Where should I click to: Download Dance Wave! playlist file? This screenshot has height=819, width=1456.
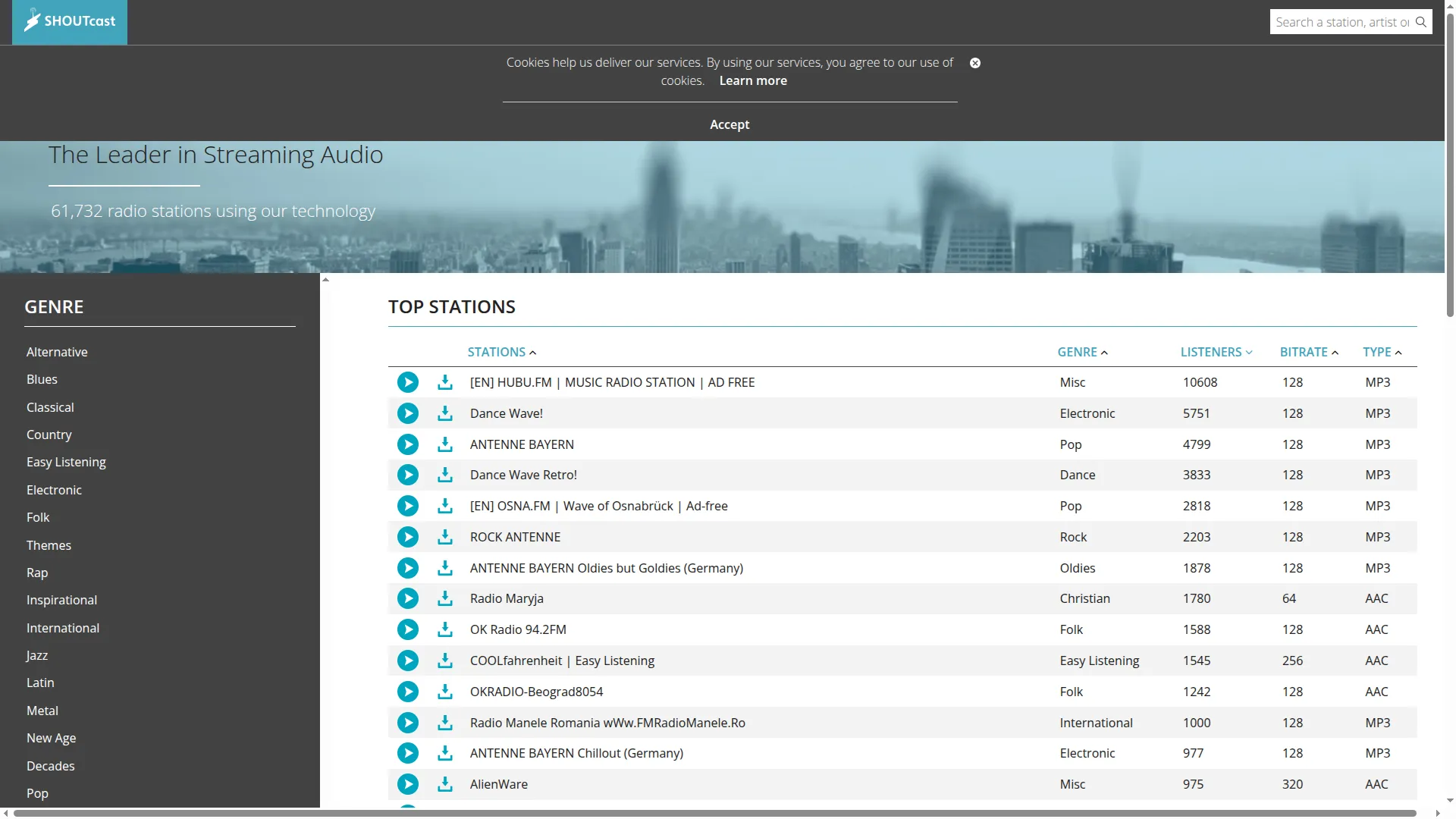(x=445, y=413)
